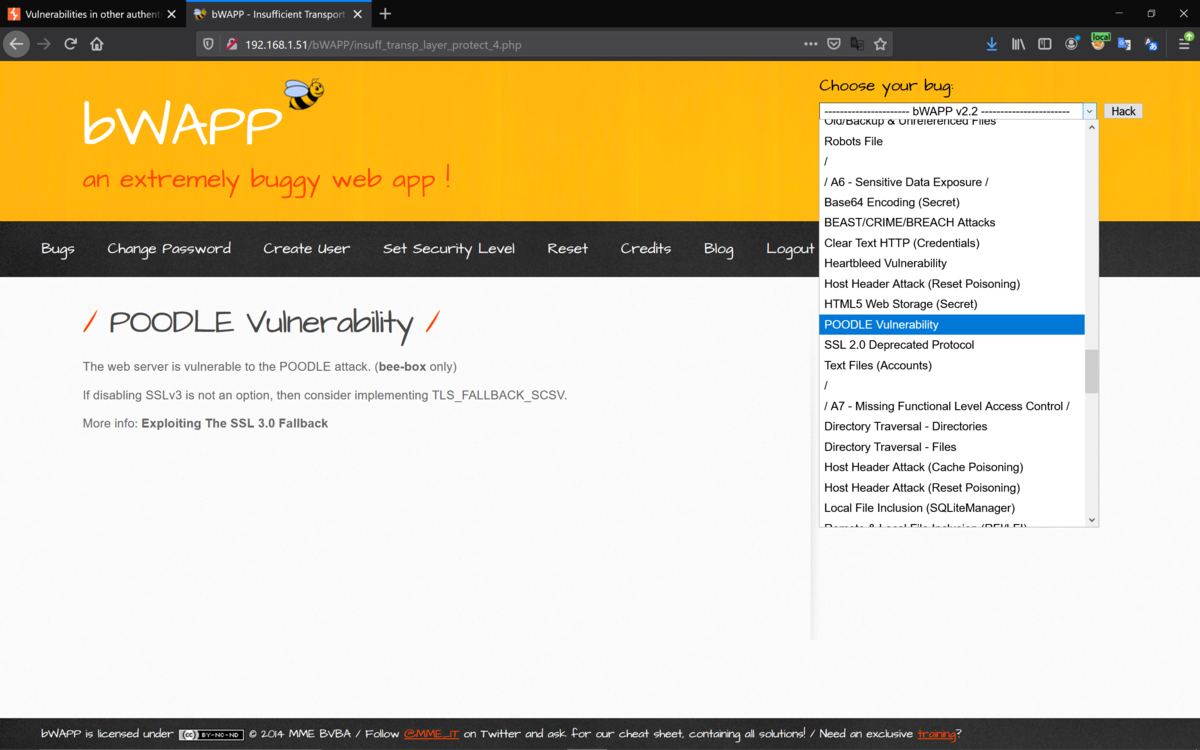Image resolution: width=1200 pixels, height=750 pixels.
Task: Go to the browser home page
Action: (x=97, y=44)
